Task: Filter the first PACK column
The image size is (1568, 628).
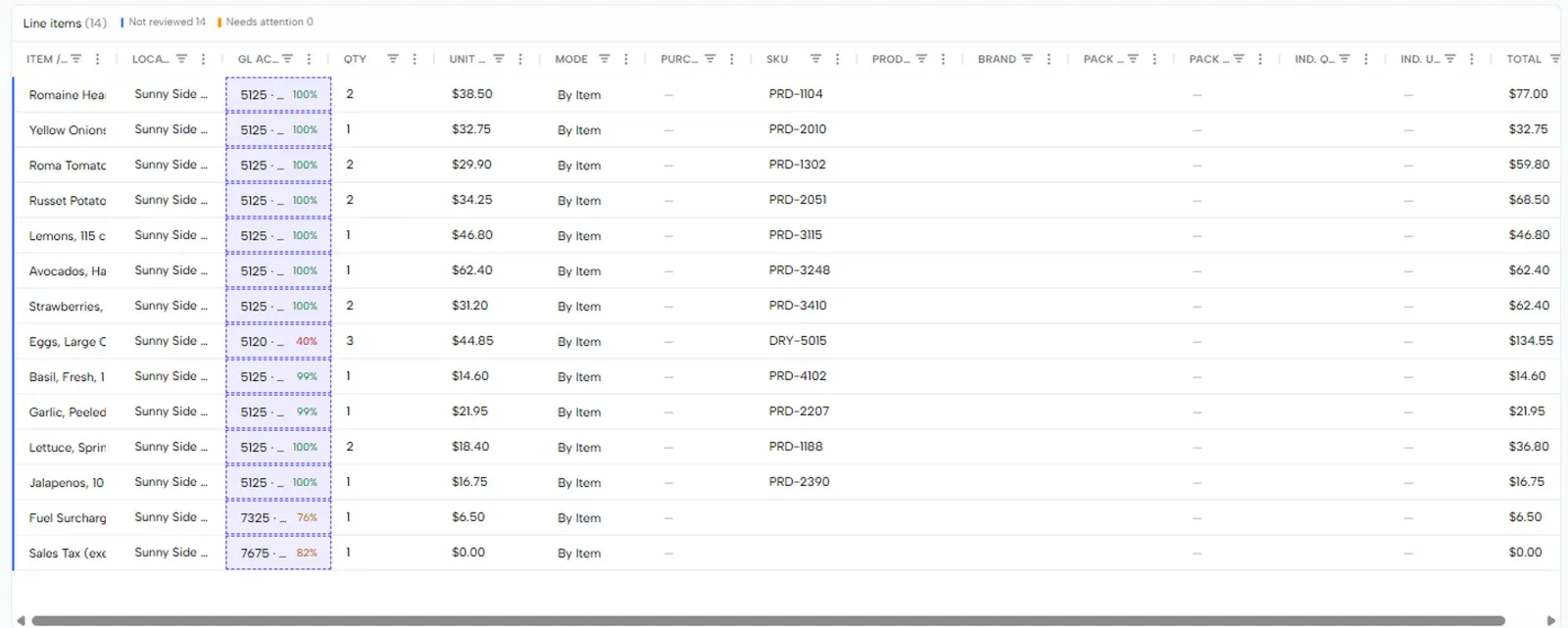Action: pos(1133,59)
